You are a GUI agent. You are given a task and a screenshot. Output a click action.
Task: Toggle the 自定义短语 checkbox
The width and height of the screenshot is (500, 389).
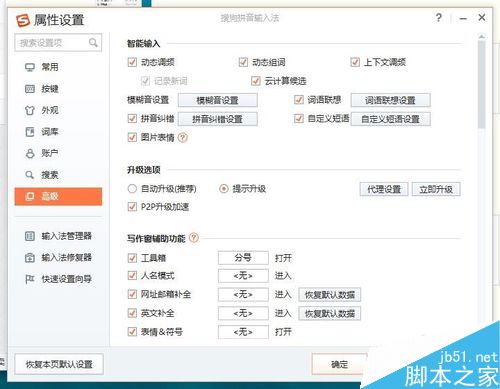[x=298, y=118]
